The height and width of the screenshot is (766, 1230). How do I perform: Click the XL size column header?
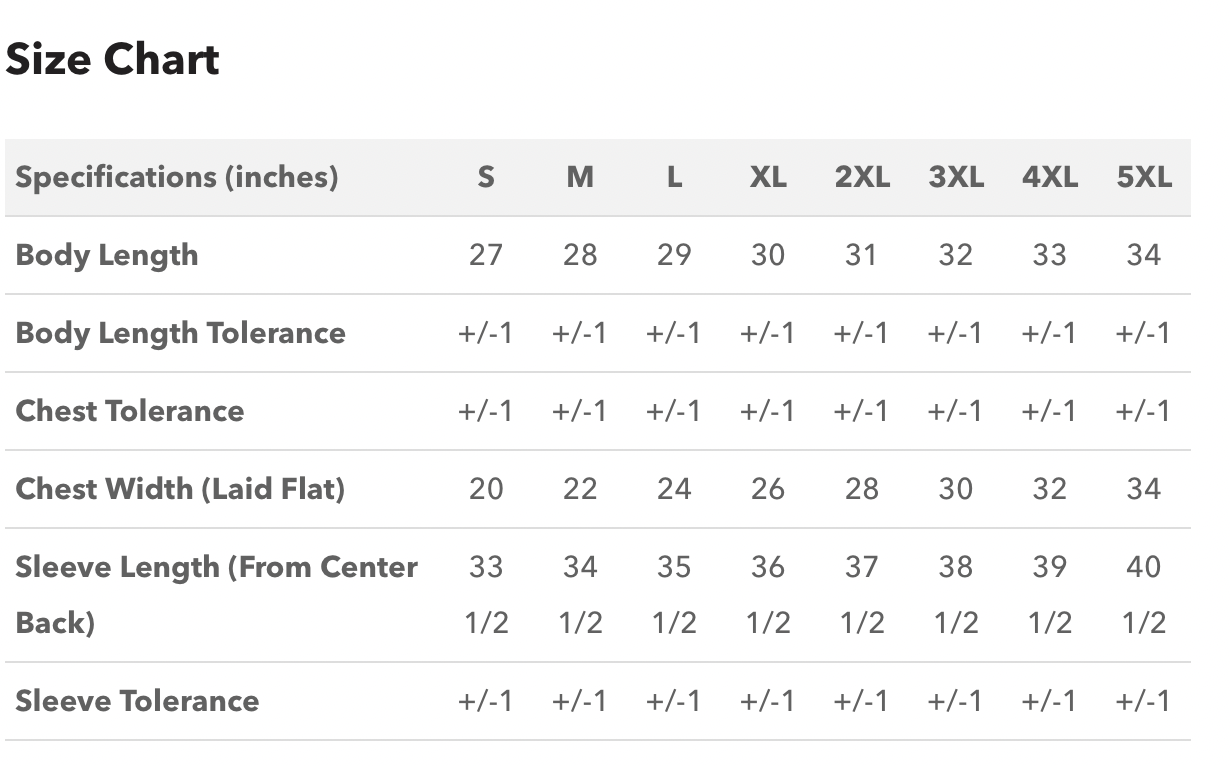point(768,177)
